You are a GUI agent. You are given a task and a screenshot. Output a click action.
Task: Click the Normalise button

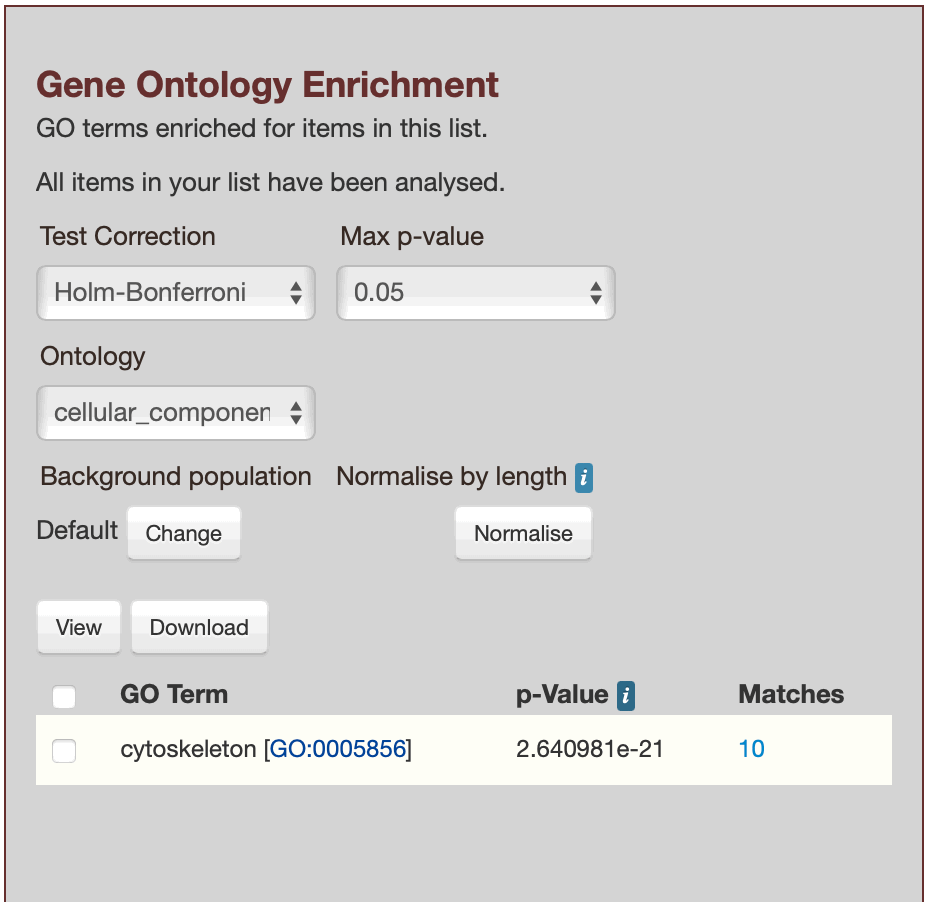click(523, 533)
